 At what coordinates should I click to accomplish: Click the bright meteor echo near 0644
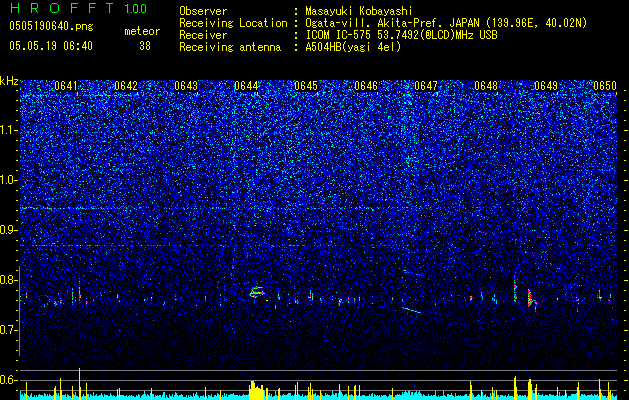pyautogui.click(x=257, y=292)
